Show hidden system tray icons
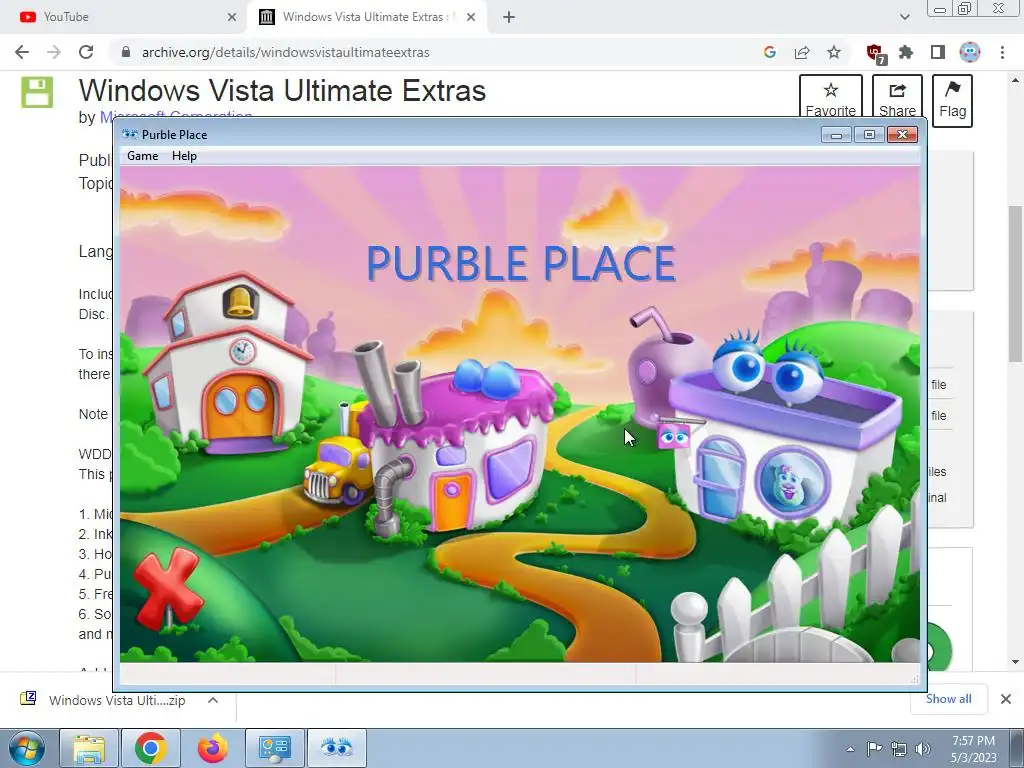Viewport: 1024px width, 768px height. (850, 749)
